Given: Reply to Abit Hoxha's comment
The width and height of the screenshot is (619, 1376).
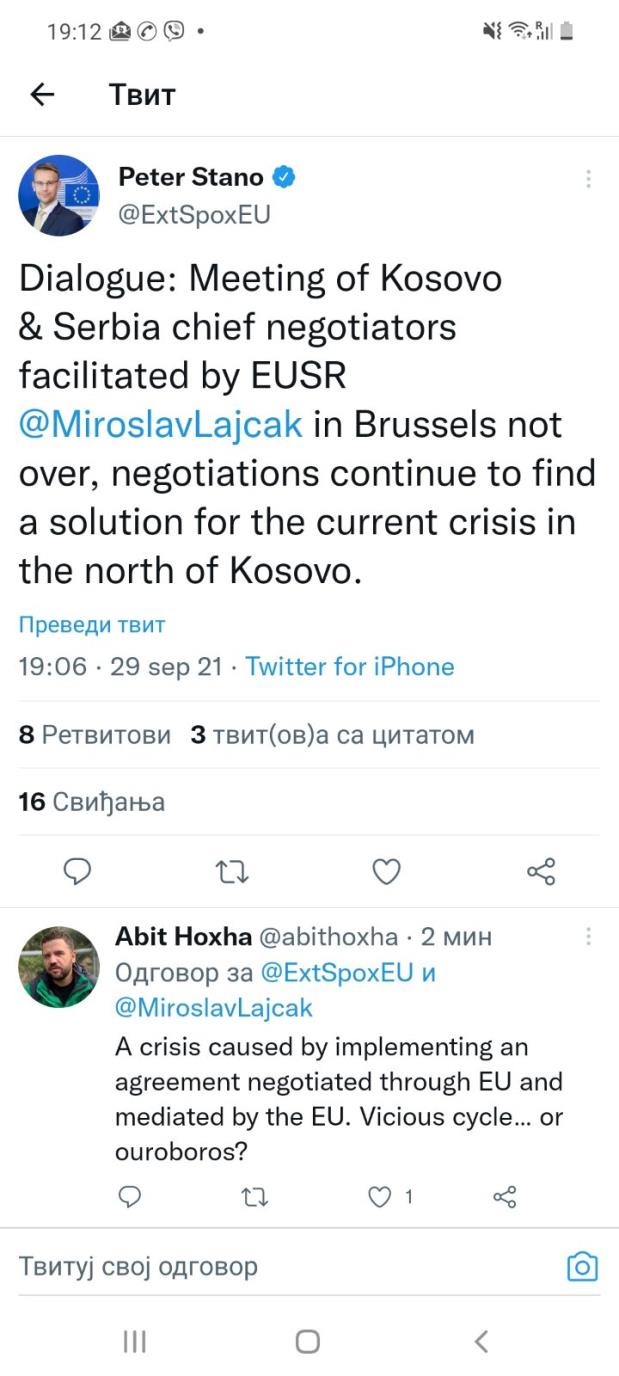Looking at the screenshot, I should (130, 1196).
